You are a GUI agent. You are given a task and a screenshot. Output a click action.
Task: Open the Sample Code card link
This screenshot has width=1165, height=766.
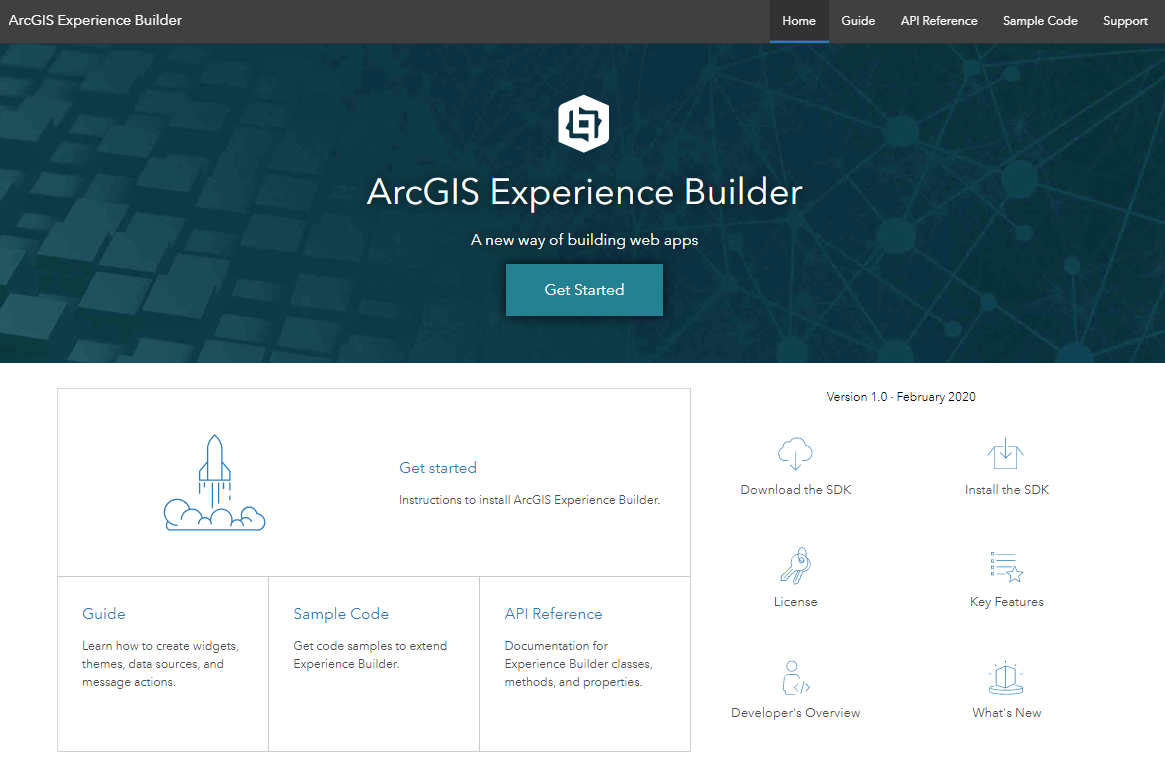[341, 614]
